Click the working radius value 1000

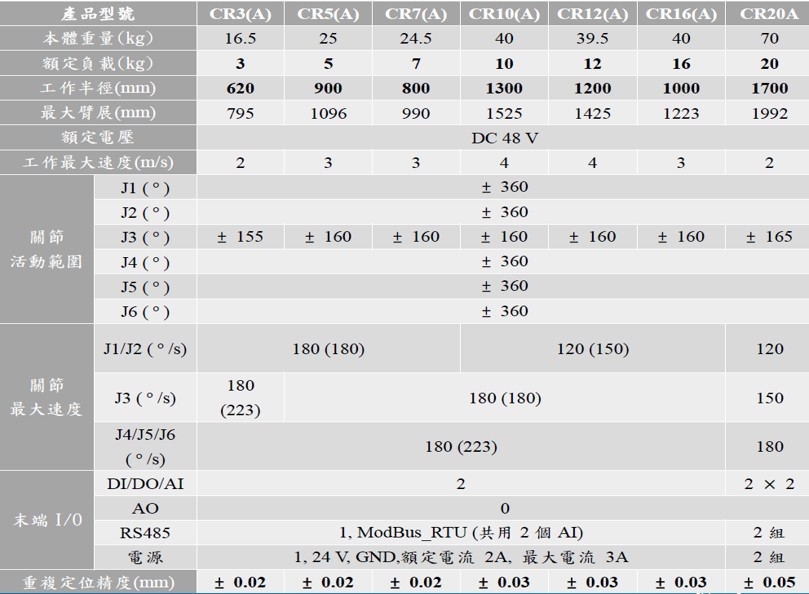point(681,88)
